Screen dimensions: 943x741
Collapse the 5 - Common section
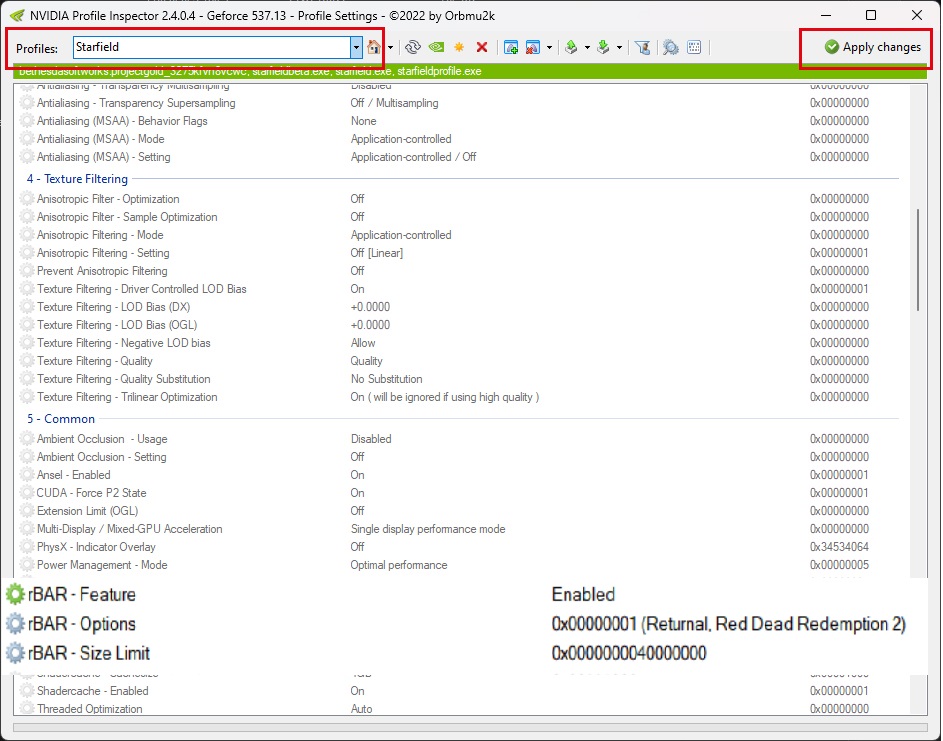click(60, 419)
